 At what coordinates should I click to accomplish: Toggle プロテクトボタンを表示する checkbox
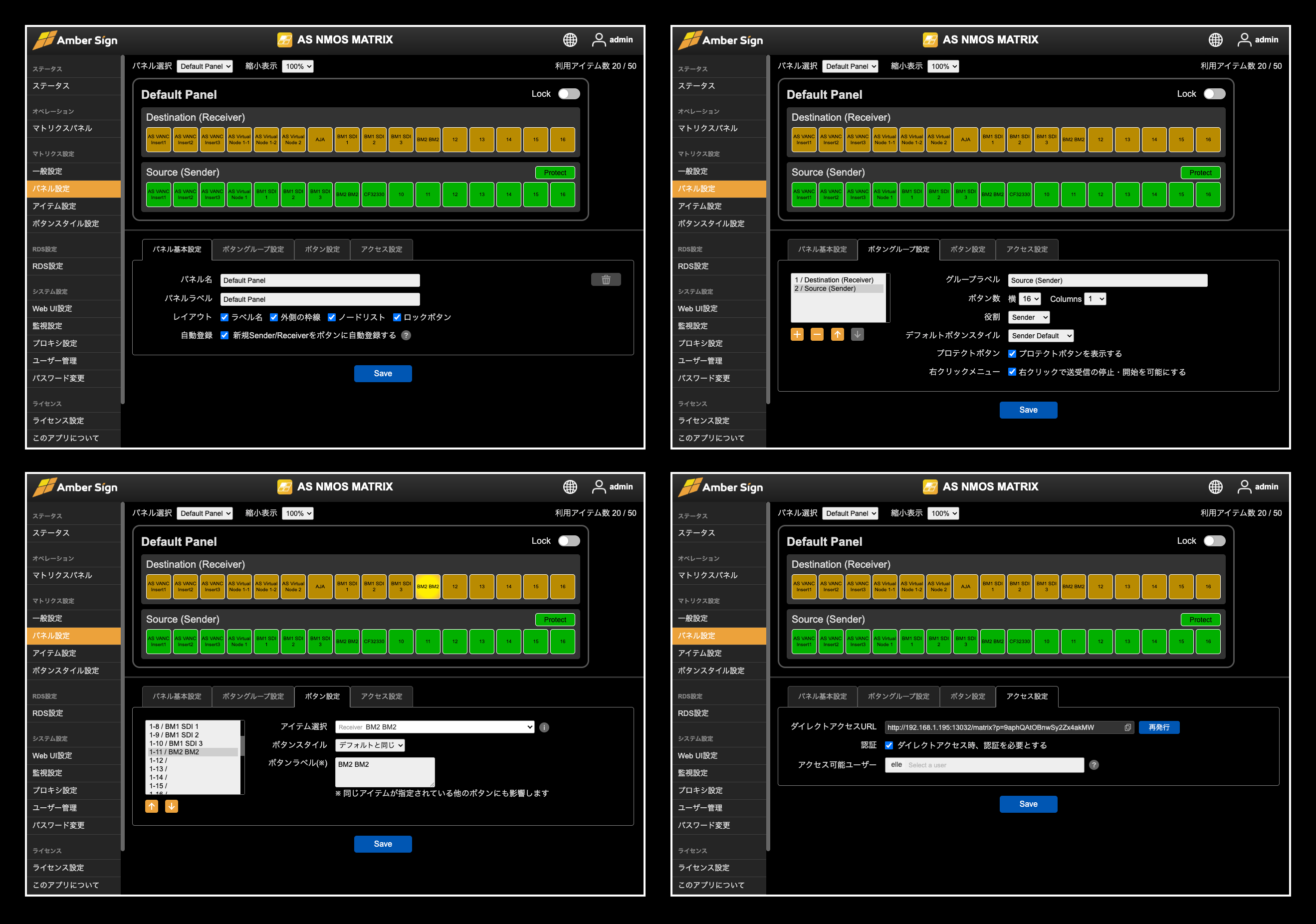(x=1012, y=354)
